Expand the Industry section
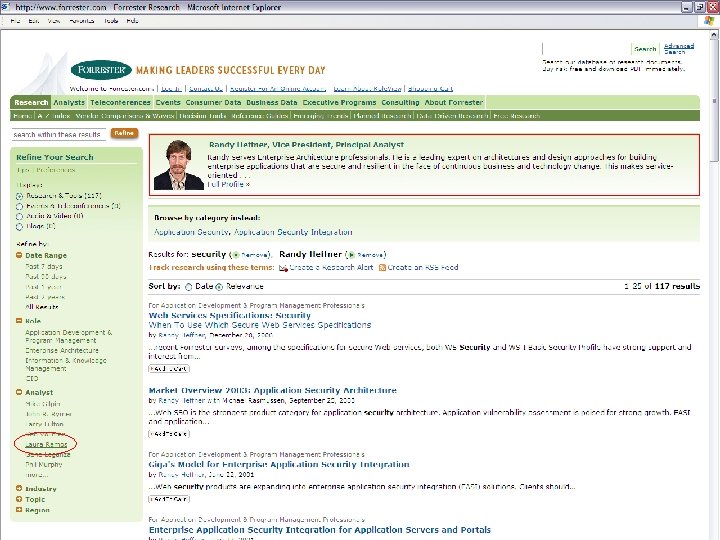Screen dimensions: 720x540 pos(19,489)
